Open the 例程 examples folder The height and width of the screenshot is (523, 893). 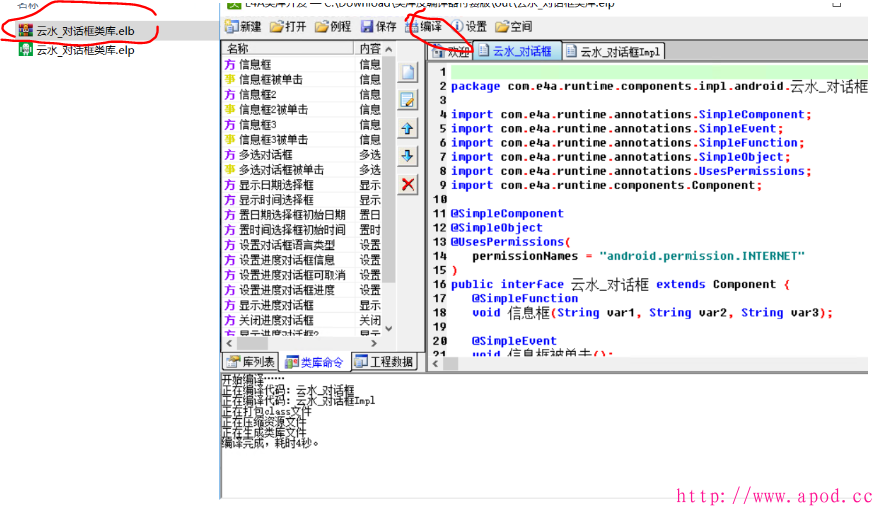333,26
